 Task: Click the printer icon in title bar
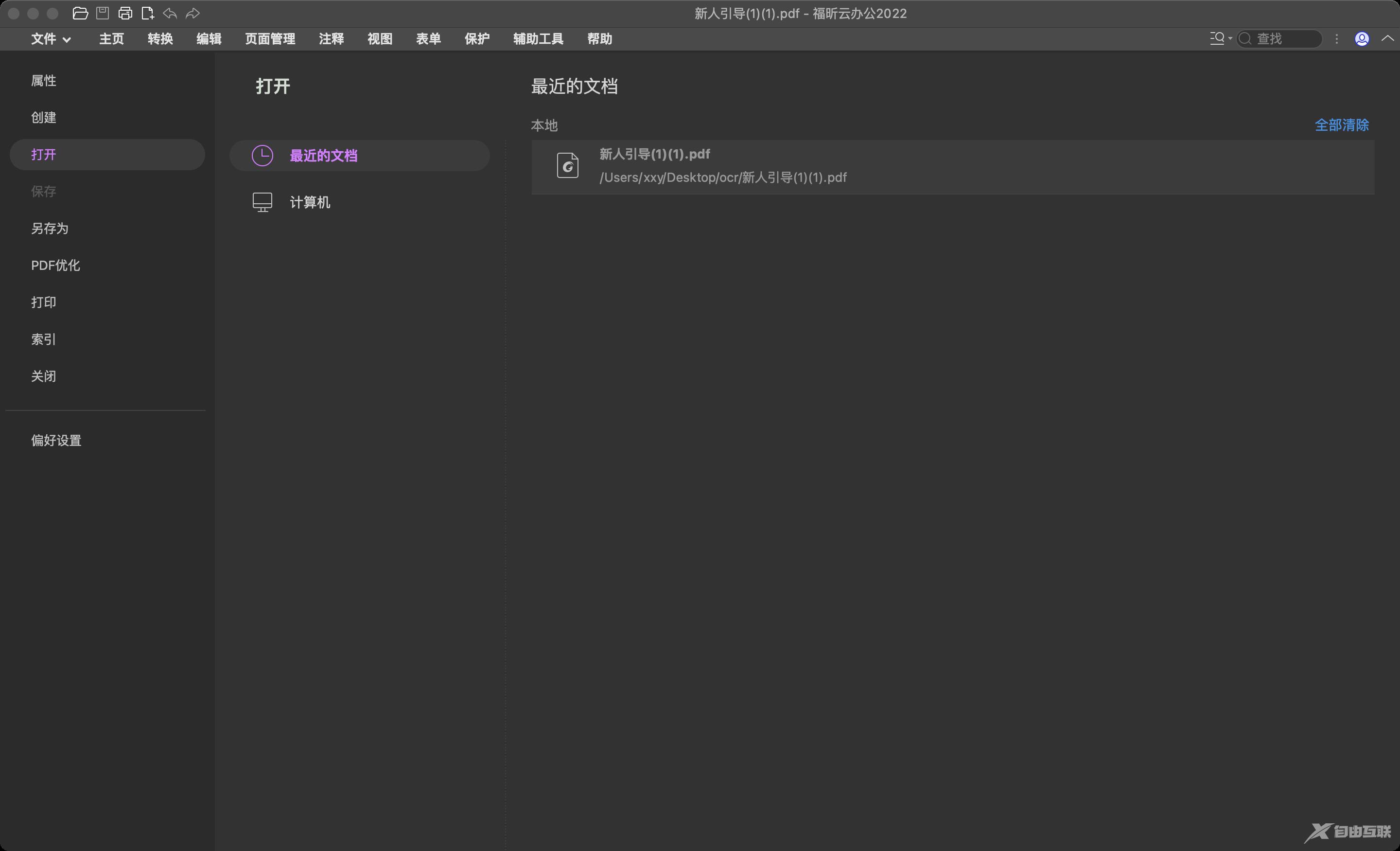125,13
